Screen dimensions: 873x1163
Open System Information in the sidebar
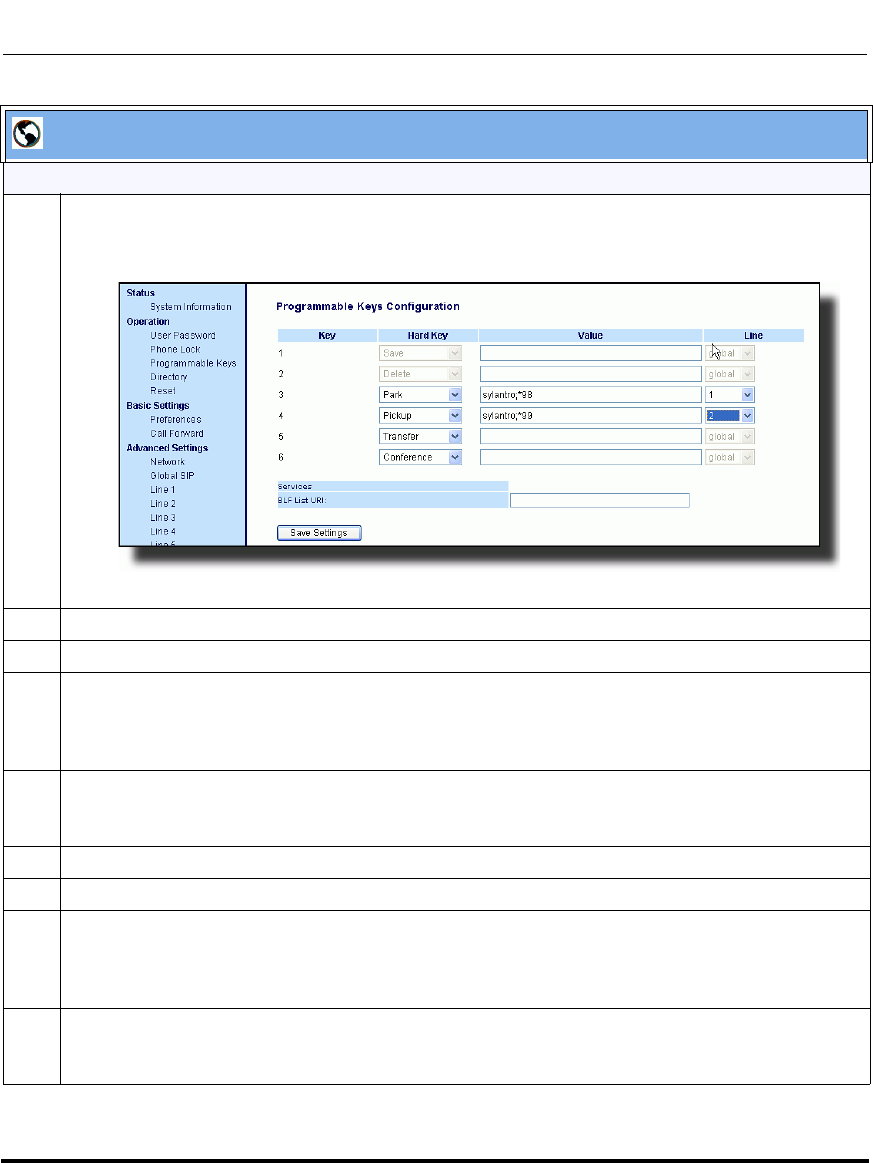pos(191,307)
